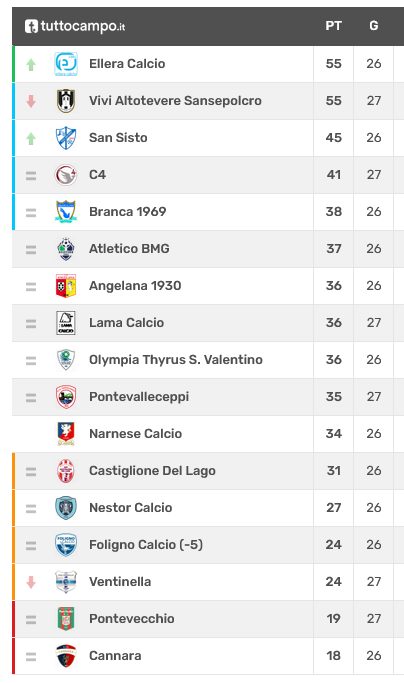Open Castiglione Del Lago team page

[152, 471]
